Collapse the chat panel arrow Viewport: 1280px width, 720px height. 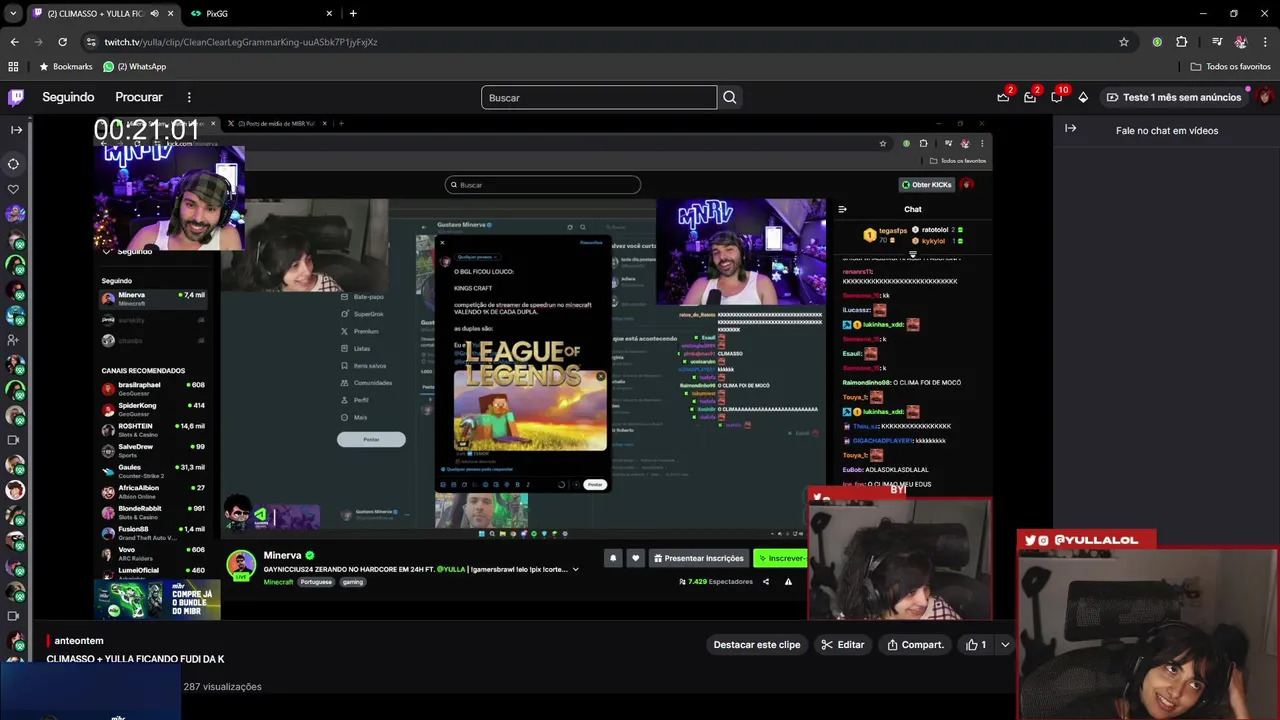(1070, 128)
